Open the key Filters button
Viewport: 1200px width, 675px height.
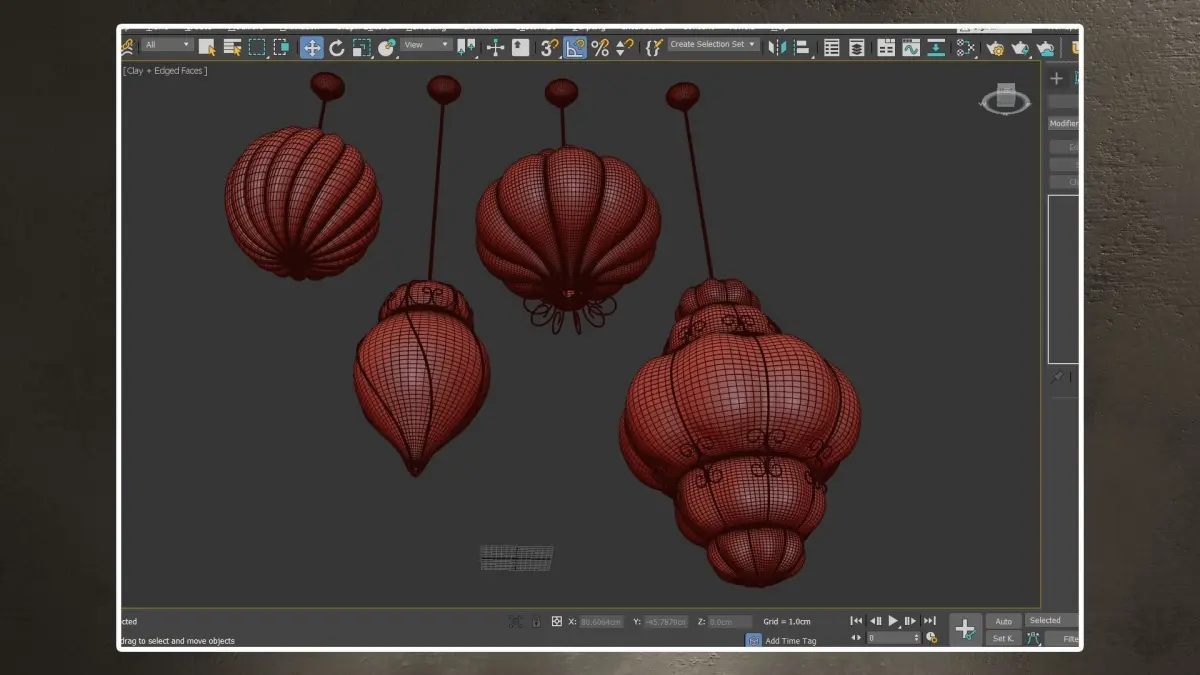(x=1064, y=638)
